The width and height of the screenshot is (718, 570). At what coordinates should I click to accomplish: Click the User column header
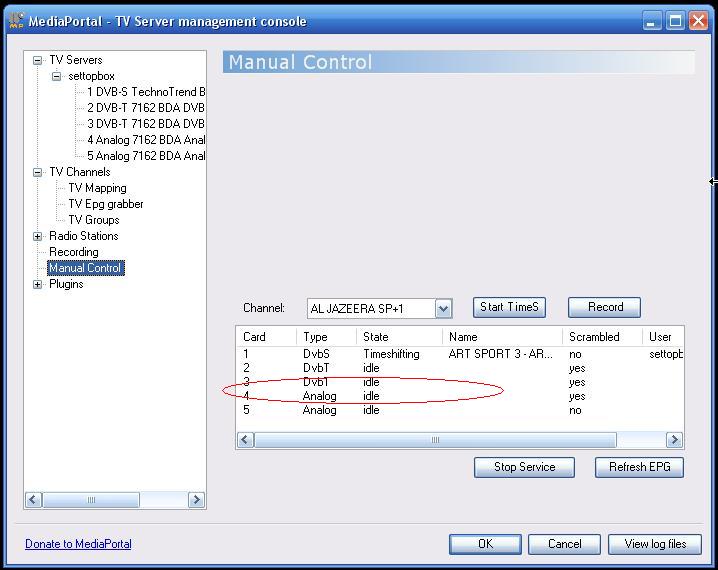[663, 337]
